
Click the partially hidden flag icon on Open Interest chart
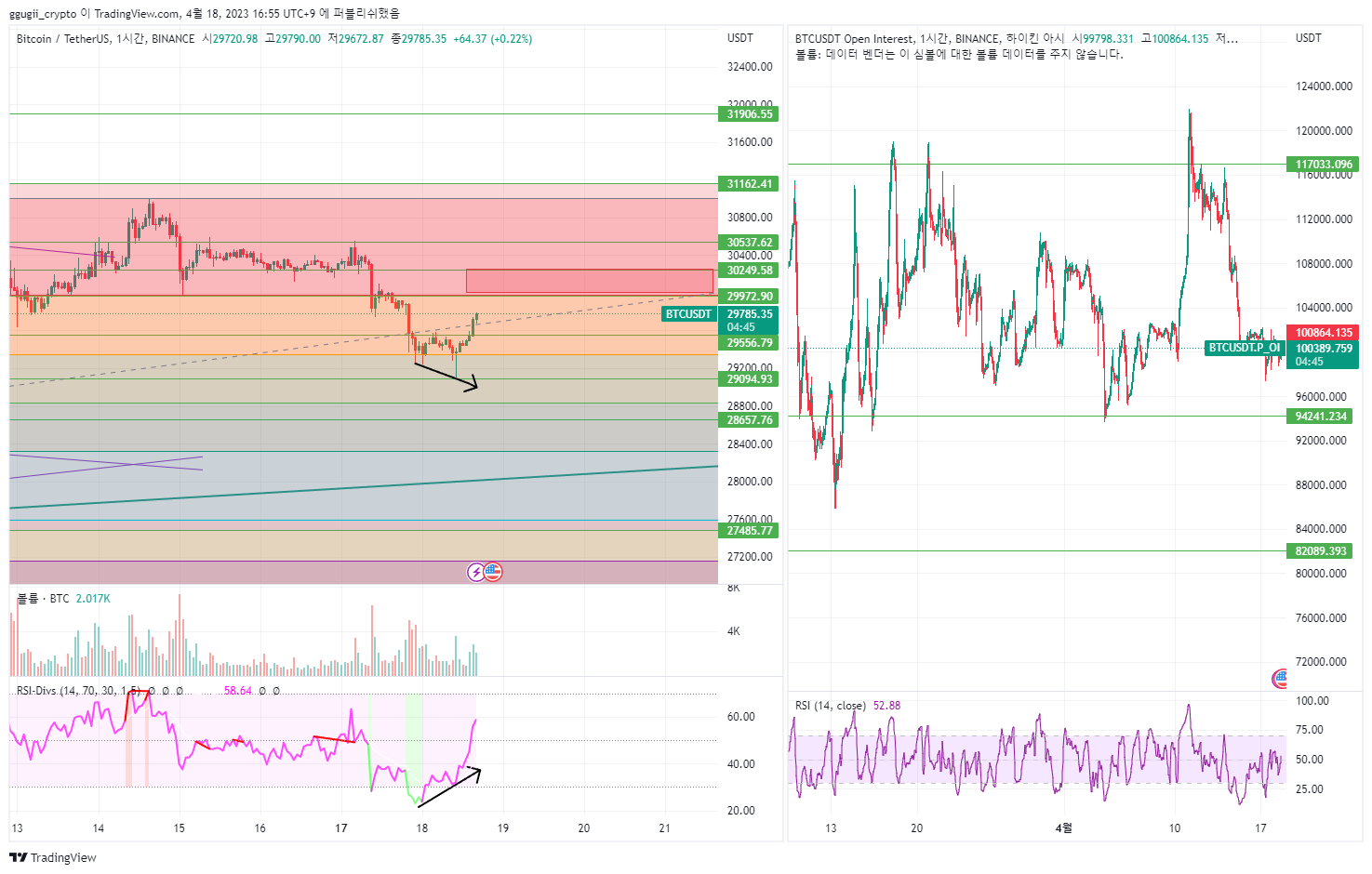[x=1280, y=679]
